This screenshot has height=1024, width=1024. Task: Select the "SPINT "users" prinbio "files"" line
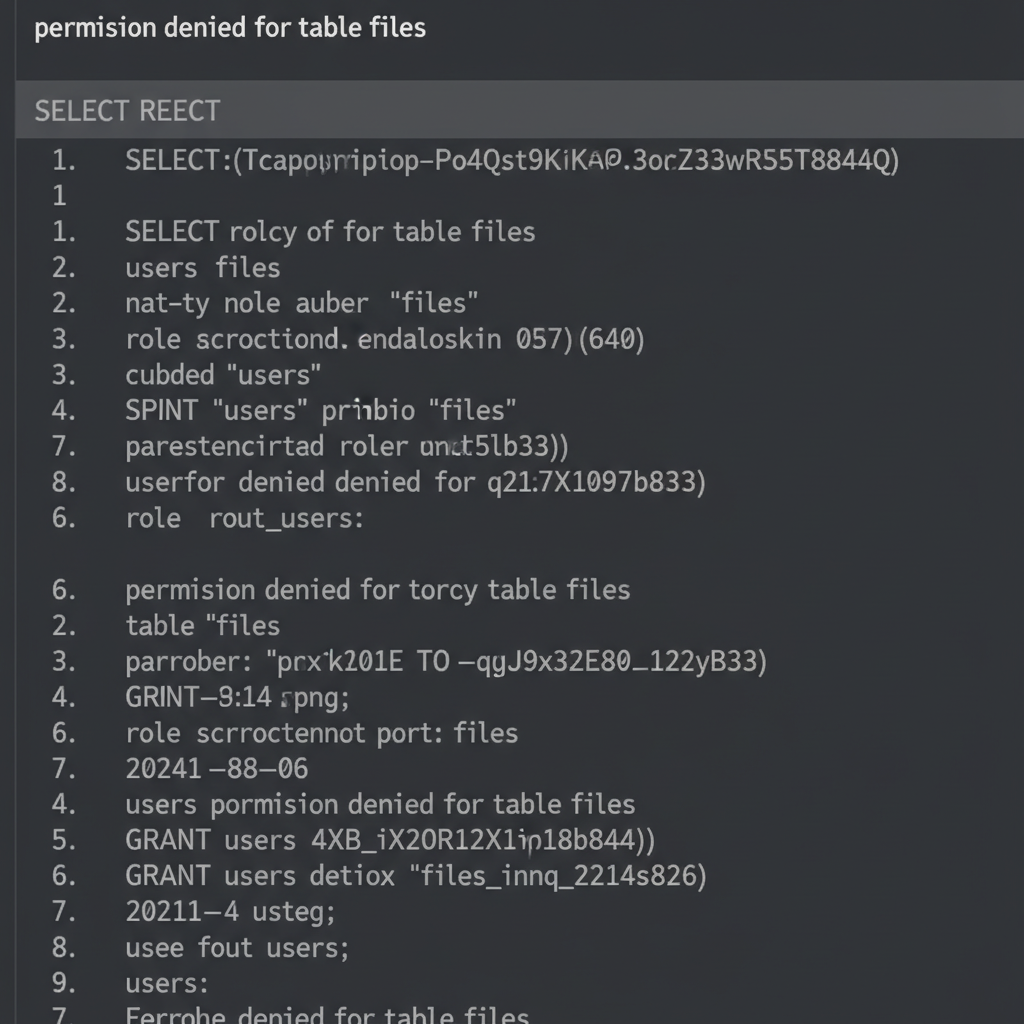[x=321, y=410]
